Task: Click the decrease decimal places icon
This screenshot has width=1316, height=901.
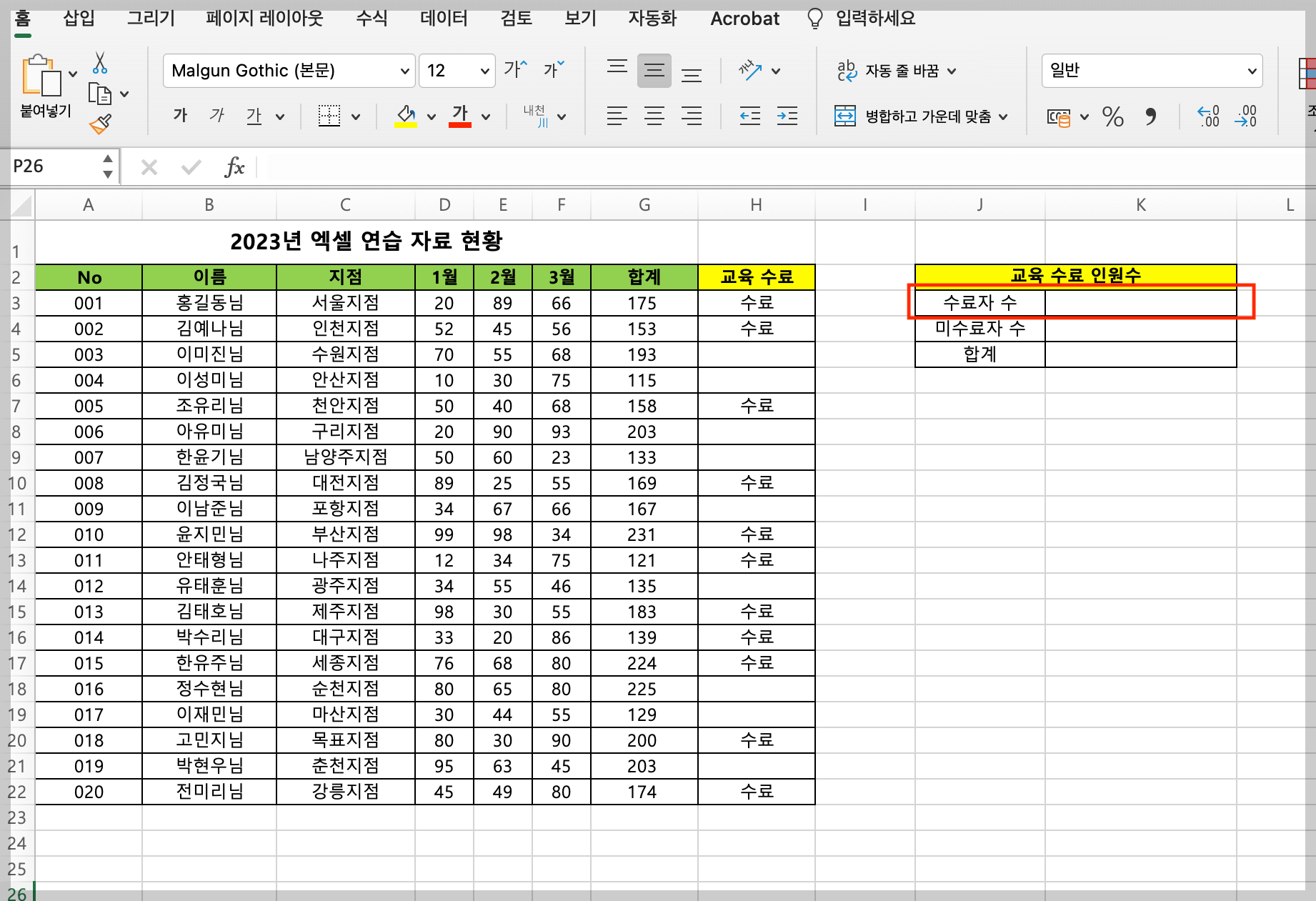Action: [x=1246, y=116]
